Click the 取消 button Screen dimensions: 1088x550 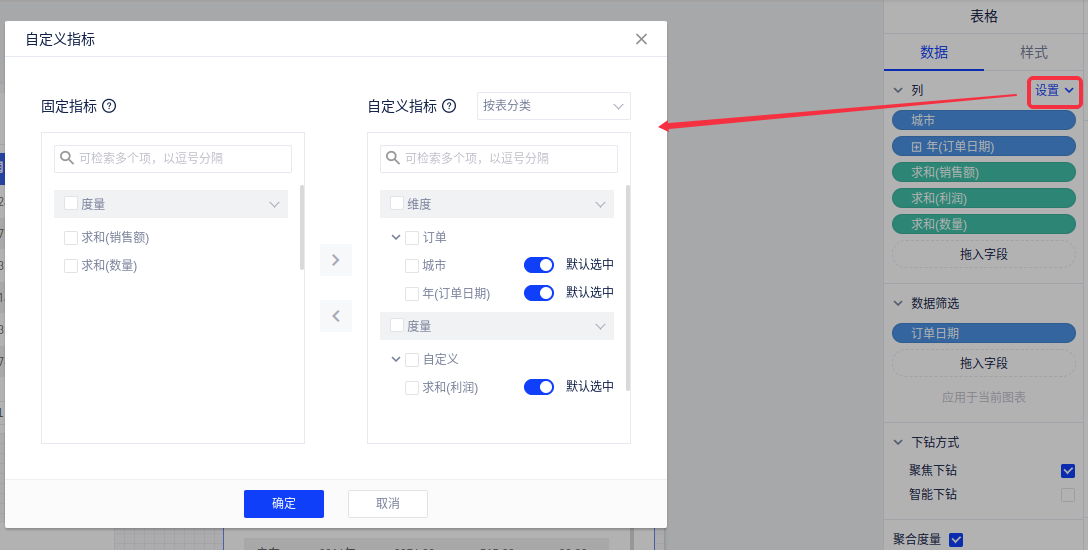pyautogui.click(x=388, y=504)
